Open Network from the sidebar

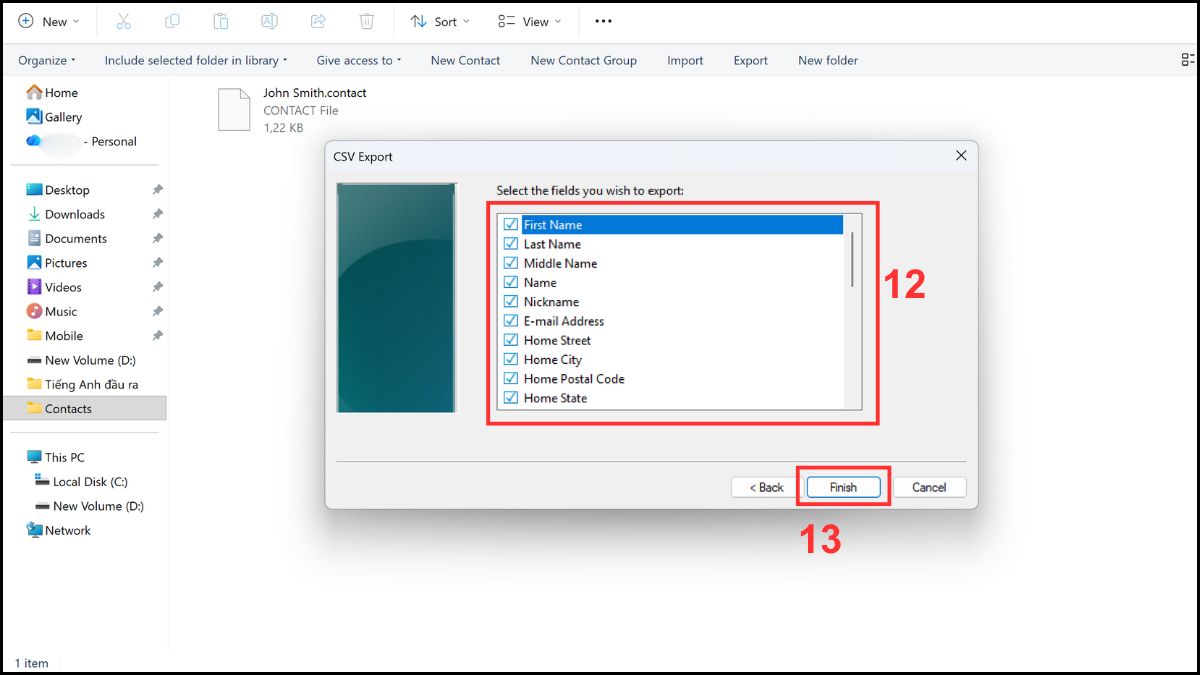coord(66,530)
